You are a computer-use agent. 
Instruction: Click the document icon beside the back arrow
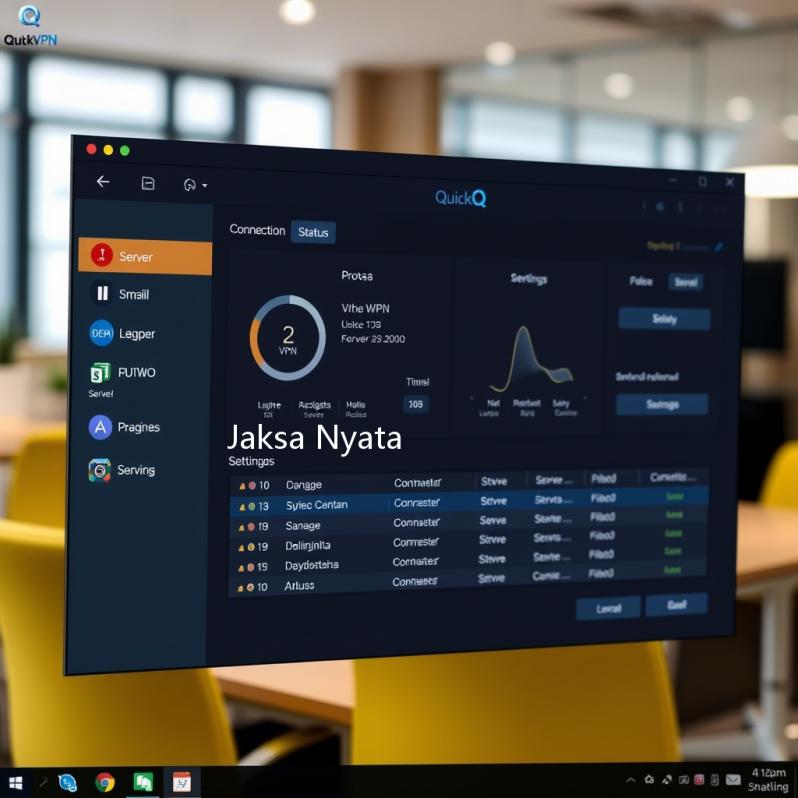click(148, 183)
